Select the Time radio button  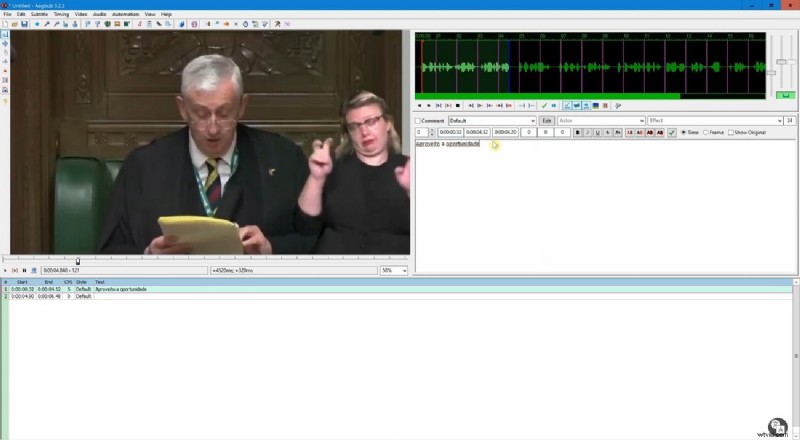click(683, 132)
